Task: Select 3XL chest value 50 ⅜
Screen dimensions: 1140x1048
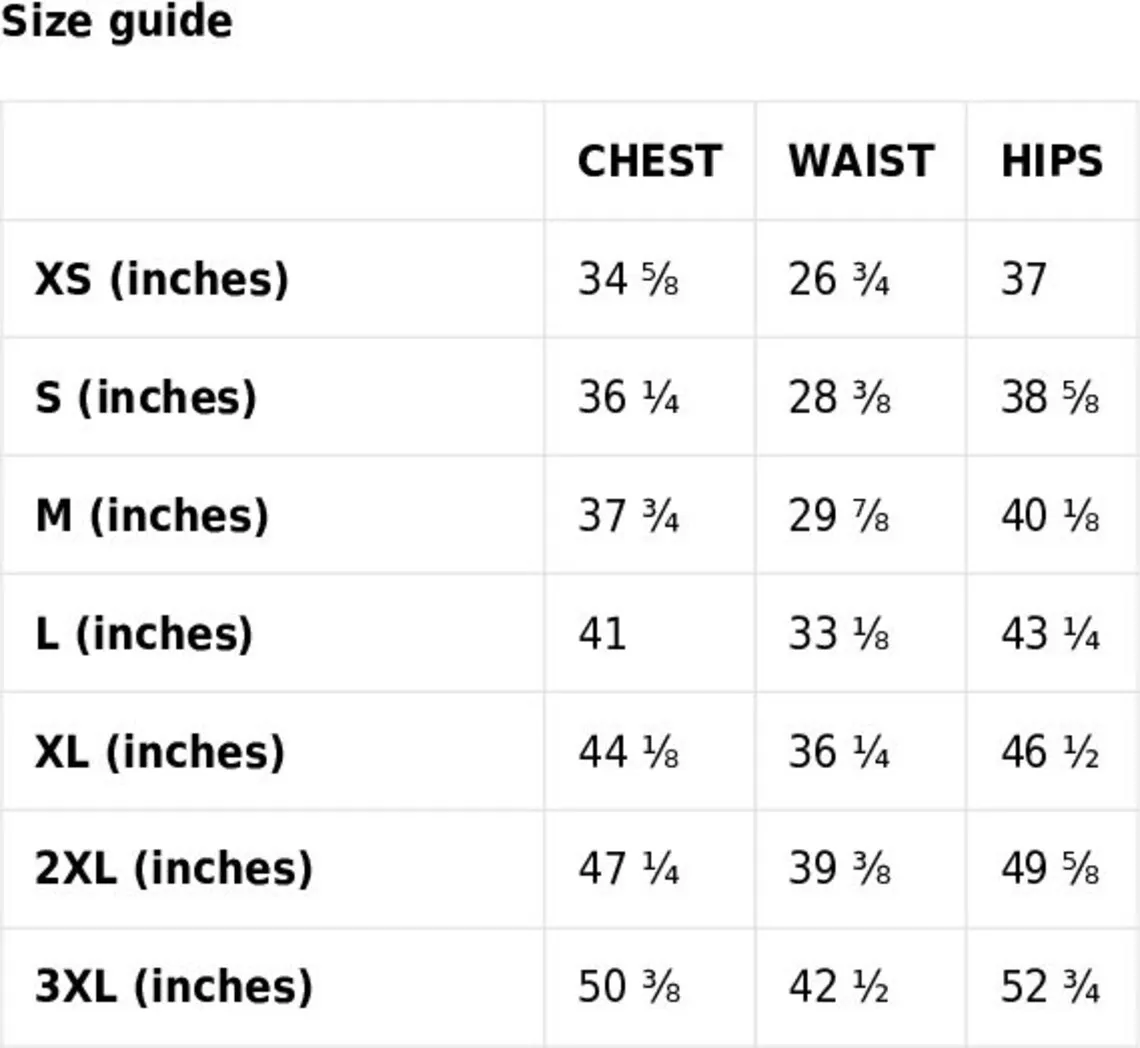Action: 628,987
